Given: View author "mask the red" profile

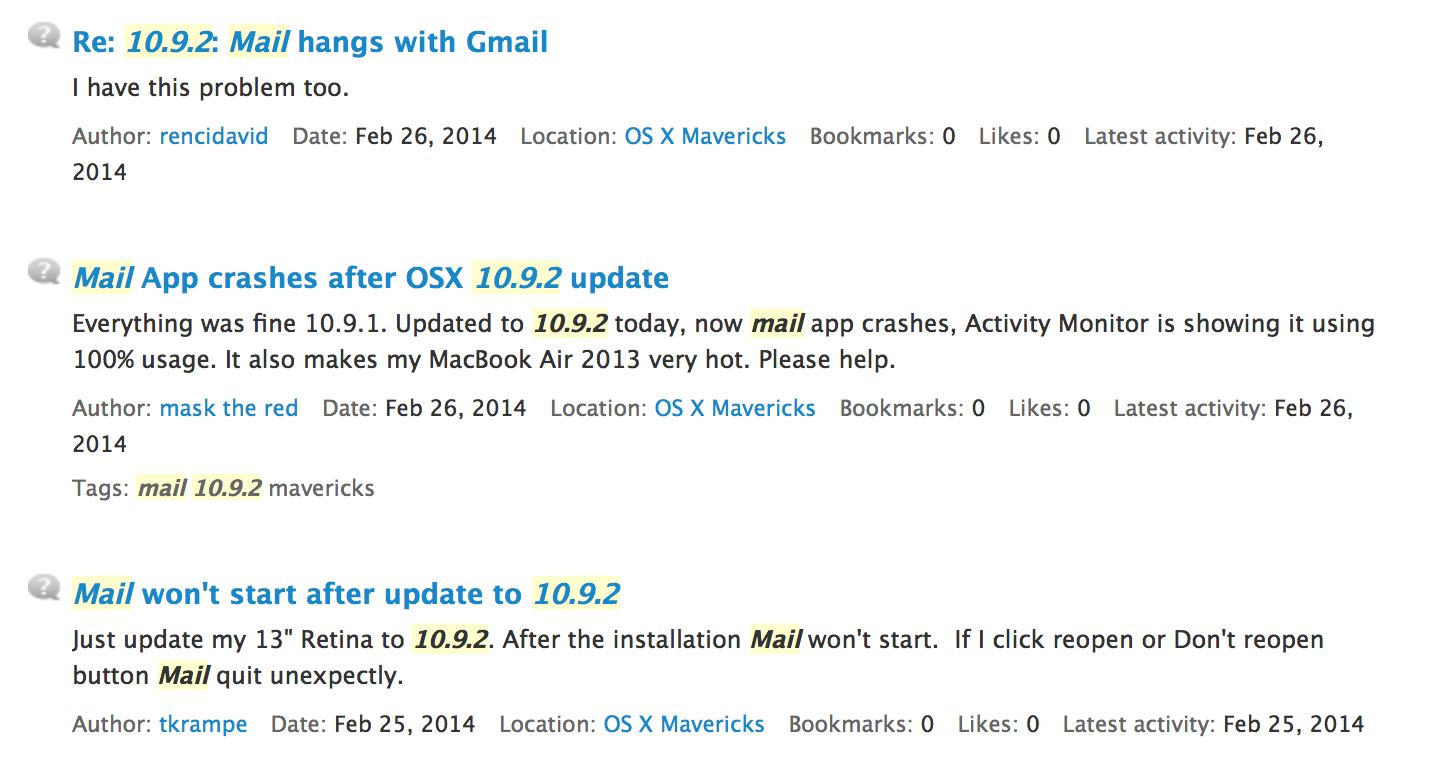Looking at the screenshot, I should click(x=229, y=408).
